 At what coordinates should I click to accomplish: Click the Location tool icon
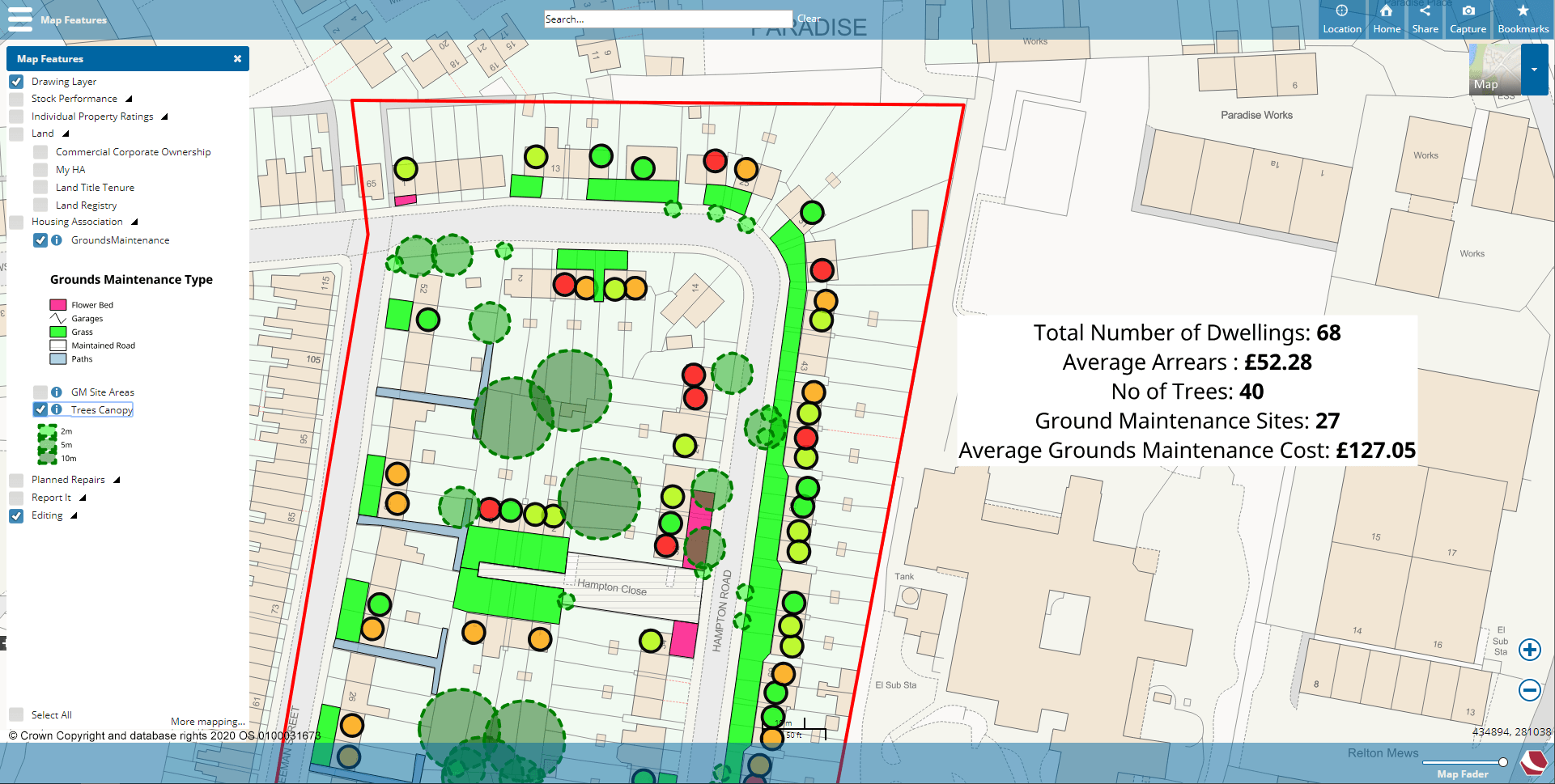click(x=1341, y=11)
